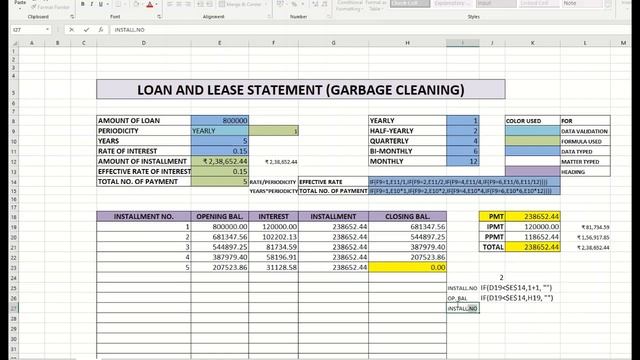The image size is (640, 360).
Task: Select column D header
Action: [x=144, y=43]
